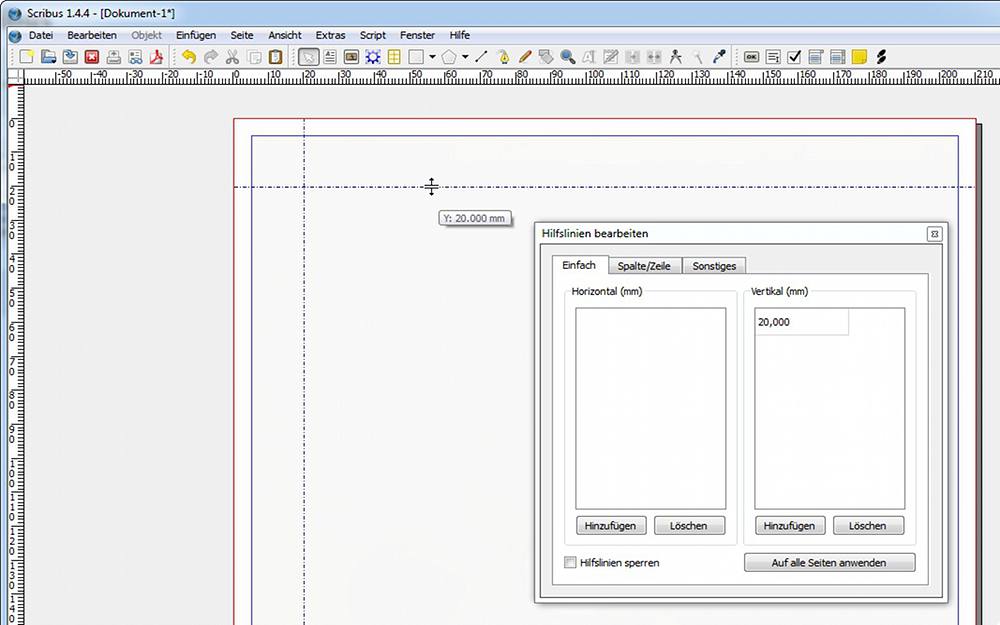Choose the Insert Image Frame tool
1000x625 pixels.
tap(351, 57)
